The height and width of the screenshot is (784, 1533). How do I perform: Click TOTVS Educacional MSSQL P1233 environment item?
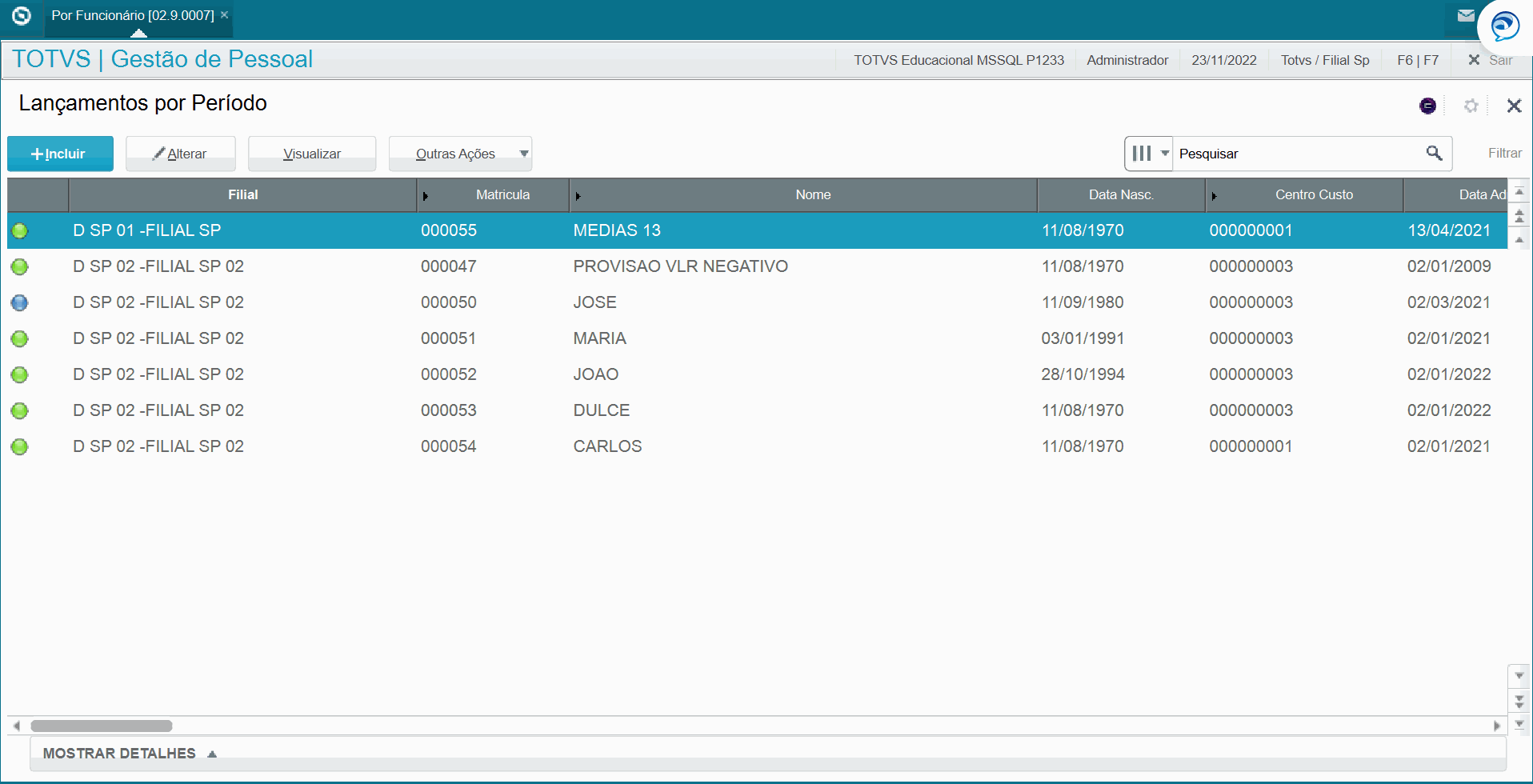(959, 60)
